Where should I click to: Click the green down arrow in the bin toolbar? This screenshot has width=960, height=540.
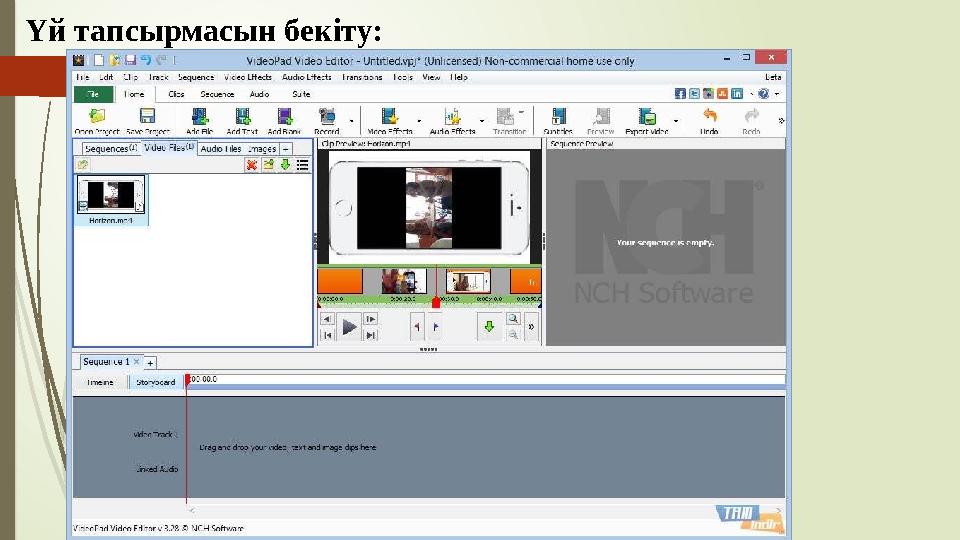[x=285, y=165]
